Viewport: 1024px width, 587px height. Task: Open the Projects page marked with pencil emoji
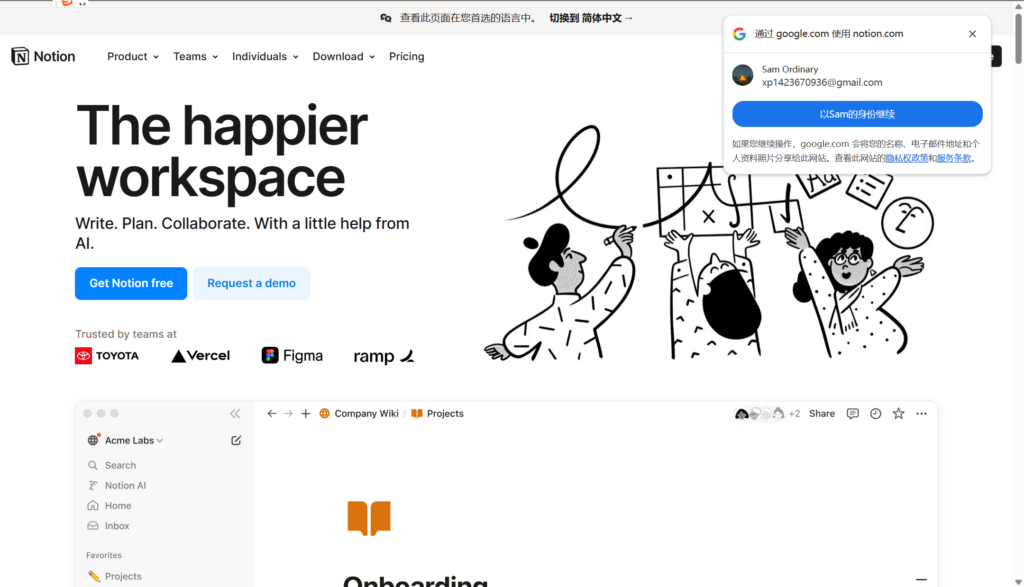[122, 575]
